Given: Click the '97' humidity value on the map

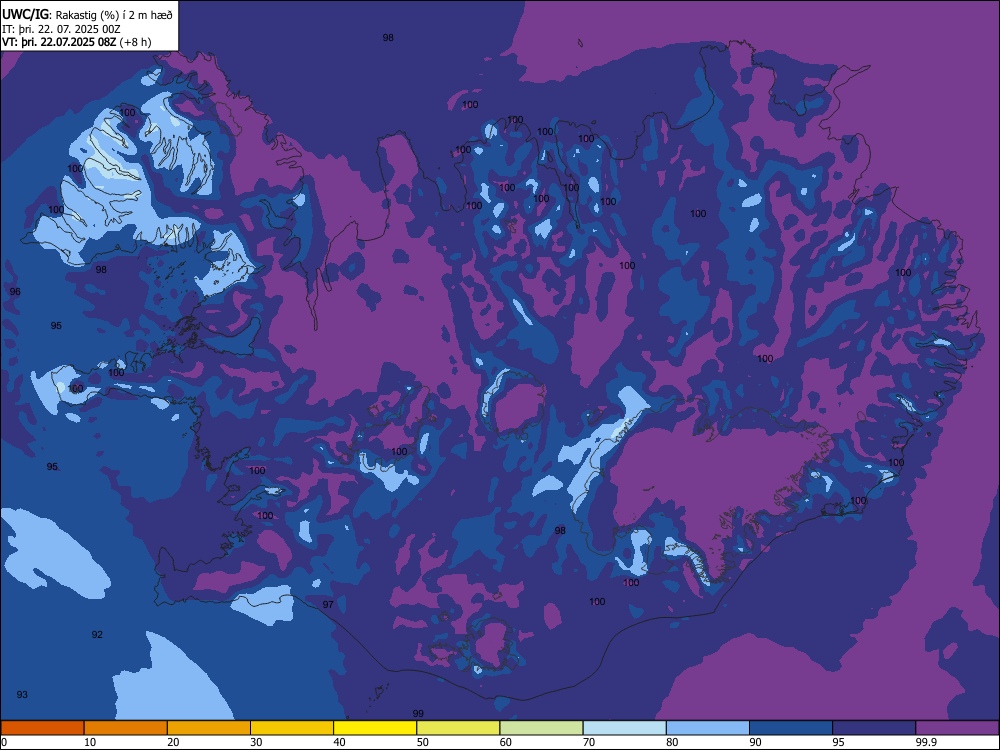Looking at the screenshot, I should [328, 605].
